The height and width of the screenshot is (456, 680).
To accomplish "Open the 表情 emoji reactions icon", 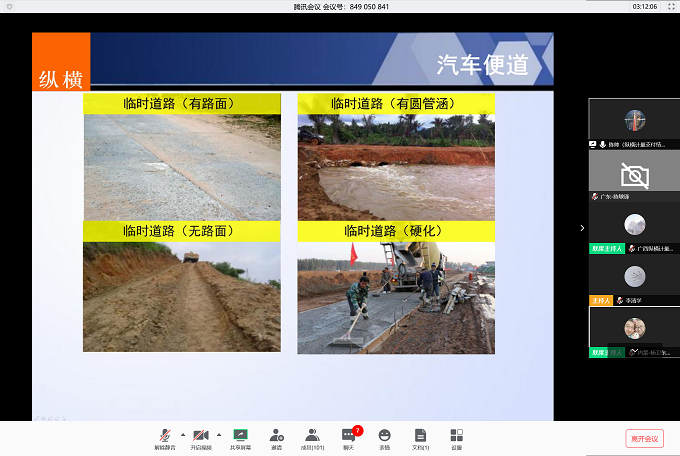I will (385, 435).
